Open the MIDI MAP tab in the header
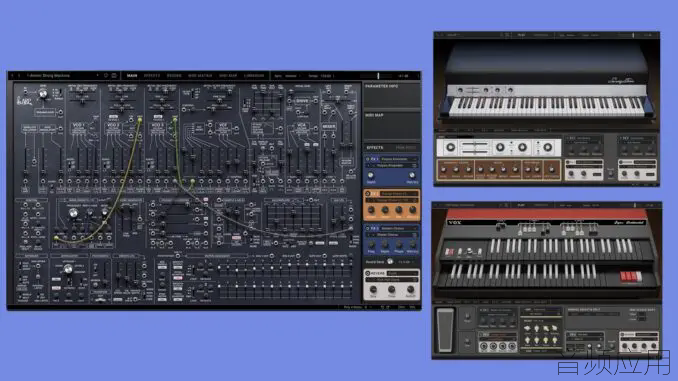The image size is (678, 381). click(227, 76)
